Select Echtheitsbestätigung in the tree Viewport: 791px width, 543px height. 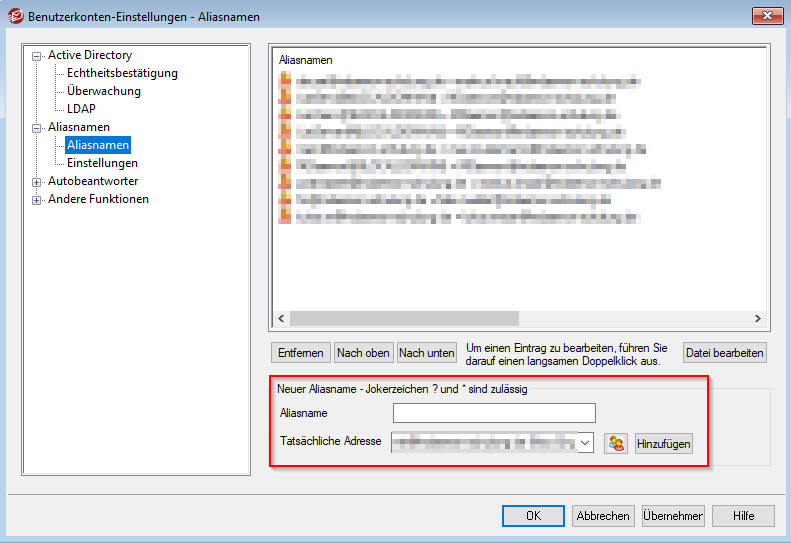coord(122,73)
